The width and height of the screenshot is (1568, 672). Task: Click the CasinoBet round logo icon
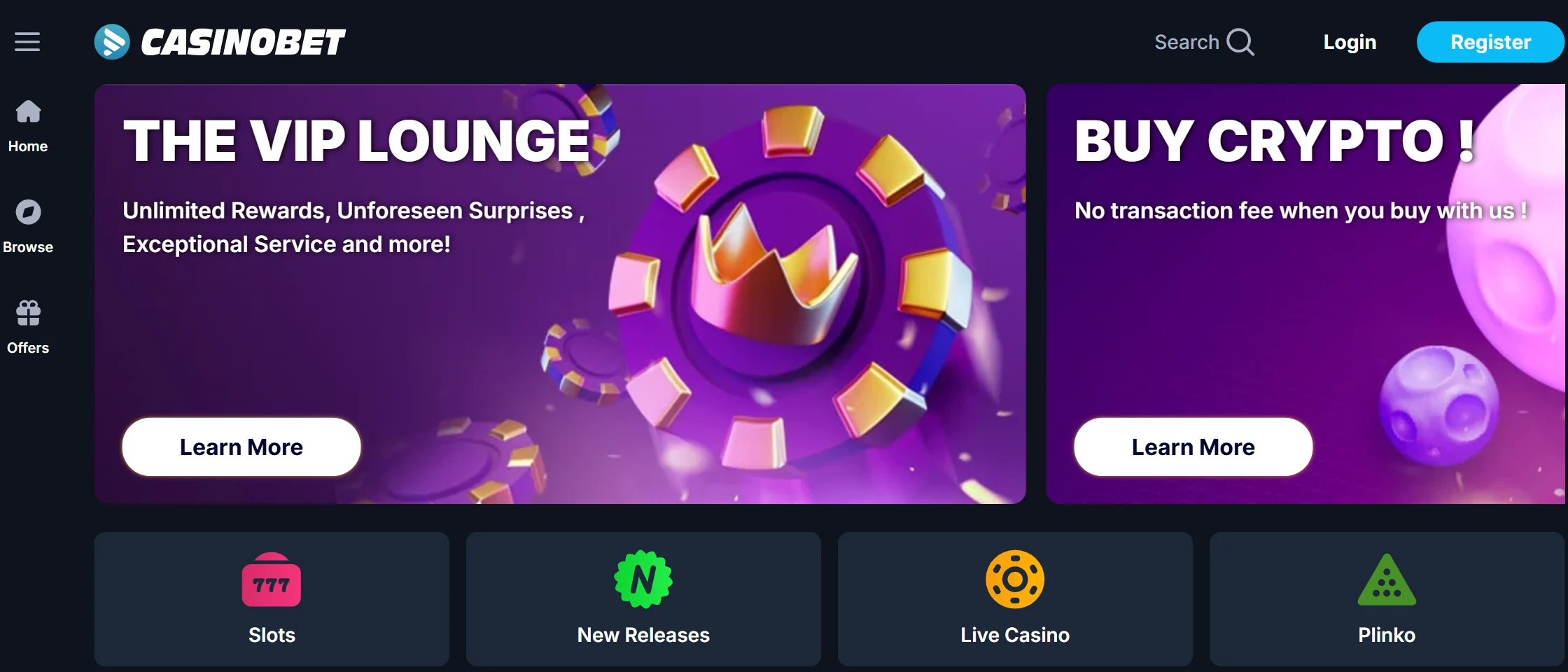112,42
